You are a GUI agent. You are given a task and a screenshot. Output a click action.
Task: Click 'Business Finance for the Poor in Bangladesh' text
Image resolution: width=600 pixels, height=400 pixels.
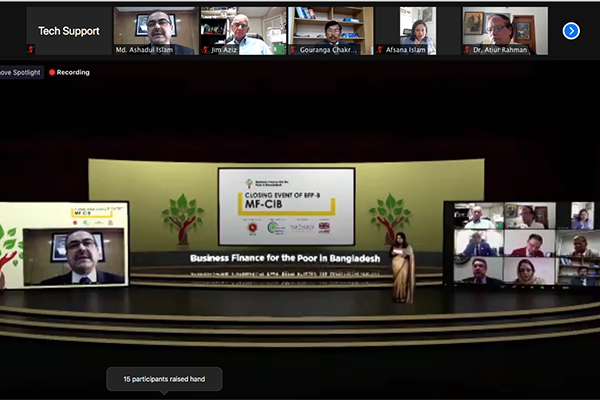point(285,258)
